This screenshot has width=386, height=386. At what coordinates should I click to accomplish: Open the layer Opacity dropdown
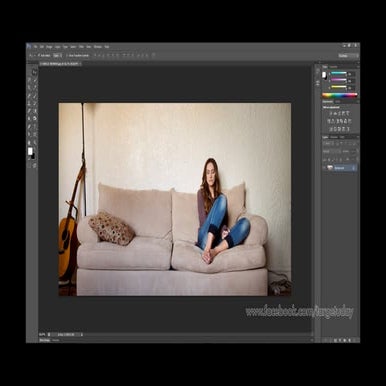tap(354, 151)
